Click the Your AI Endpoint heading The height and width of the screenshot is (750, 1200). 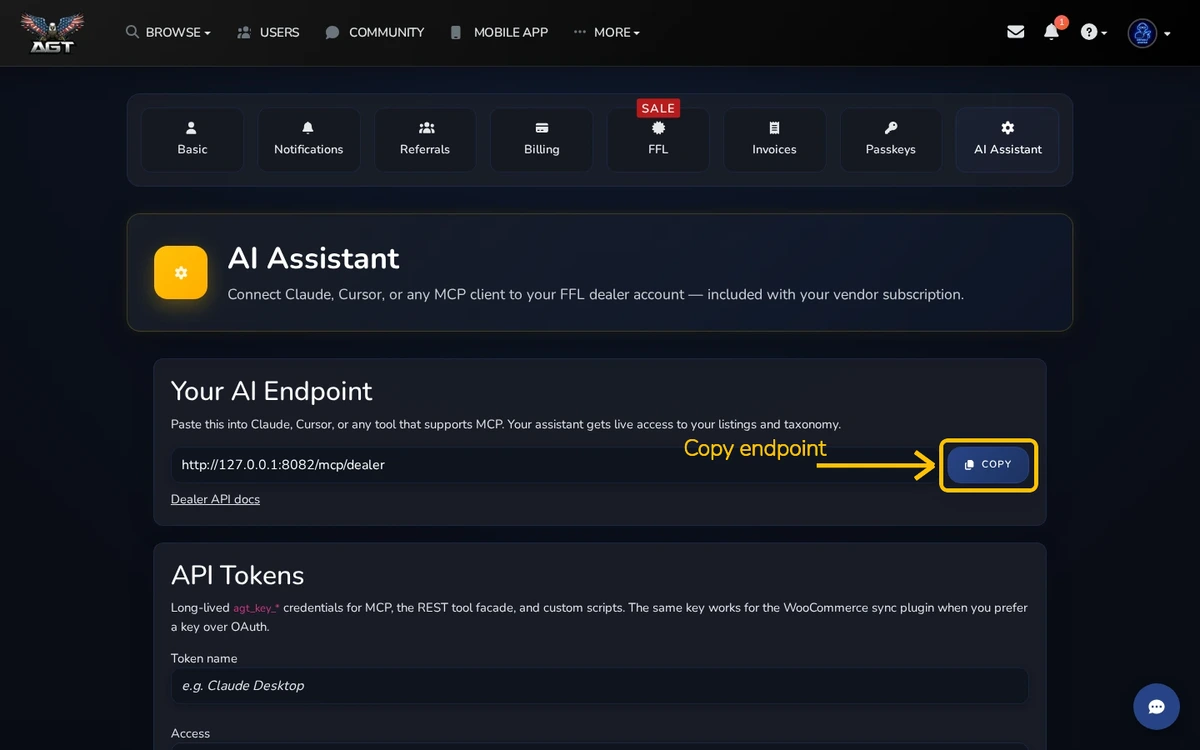click(x=271, y=391)
